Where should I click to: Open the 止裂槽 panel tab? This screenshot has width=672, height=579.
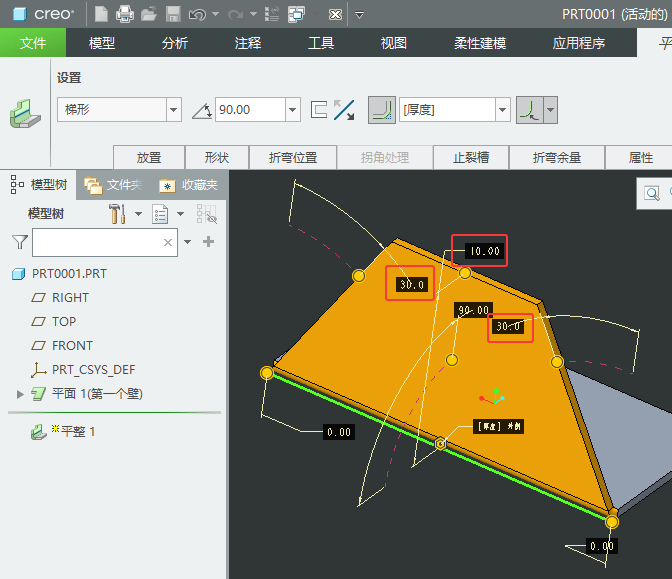coord(471,157)
